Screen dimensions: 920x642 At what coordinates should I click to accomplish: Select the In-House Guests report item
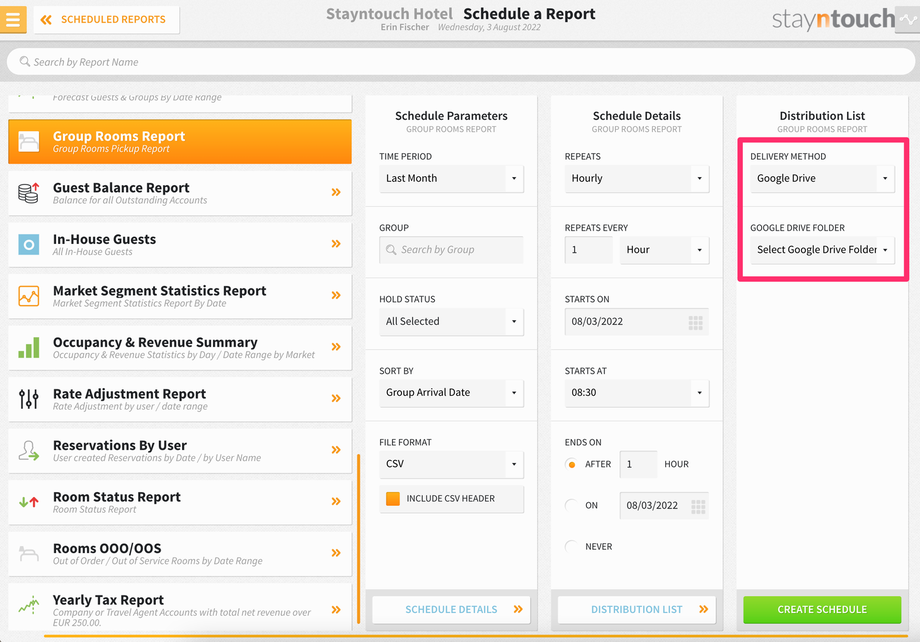tap(180, 245)
